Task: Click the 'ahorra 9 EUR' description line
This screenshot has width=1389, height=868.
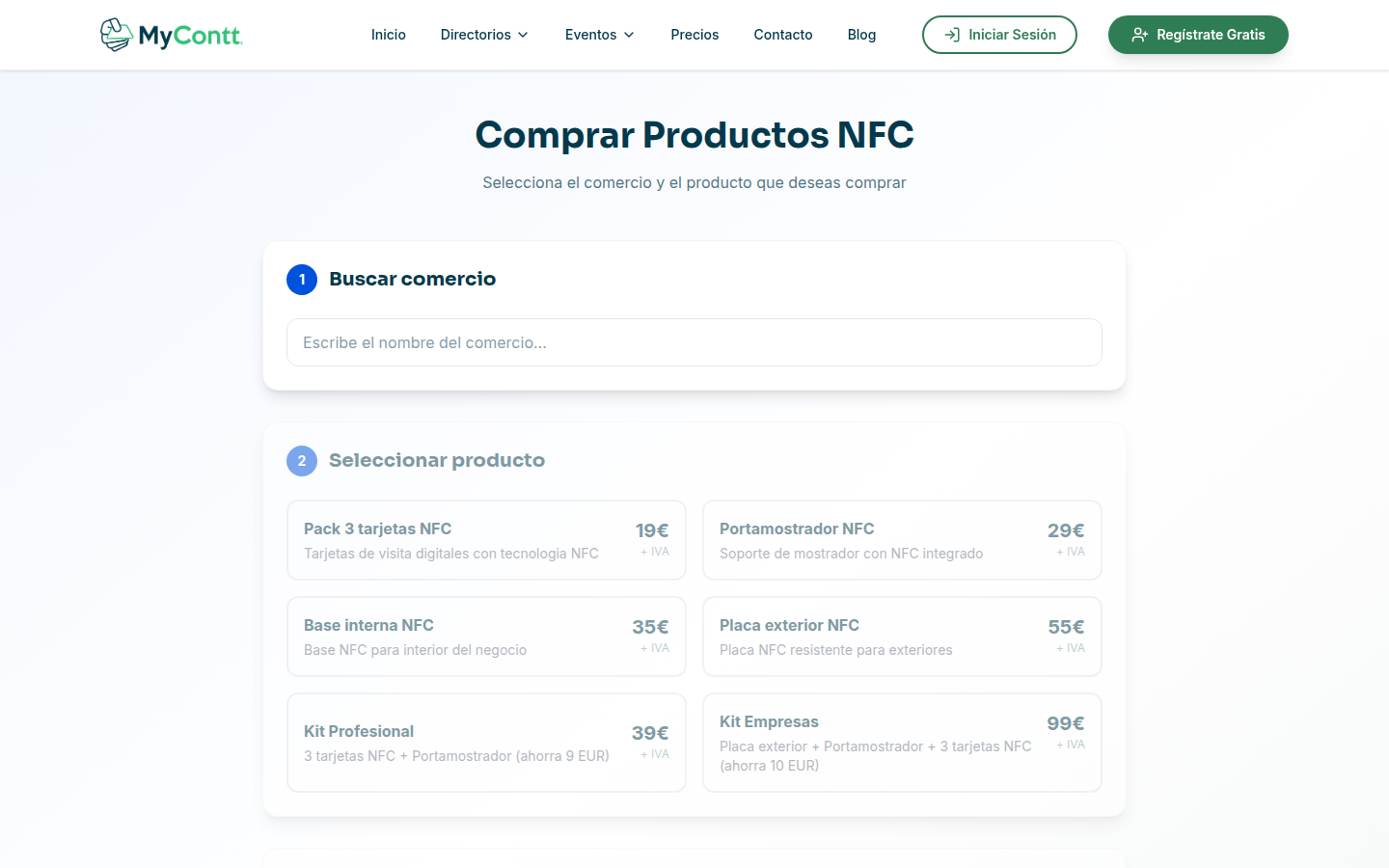Action: click(x=456, y=756)
